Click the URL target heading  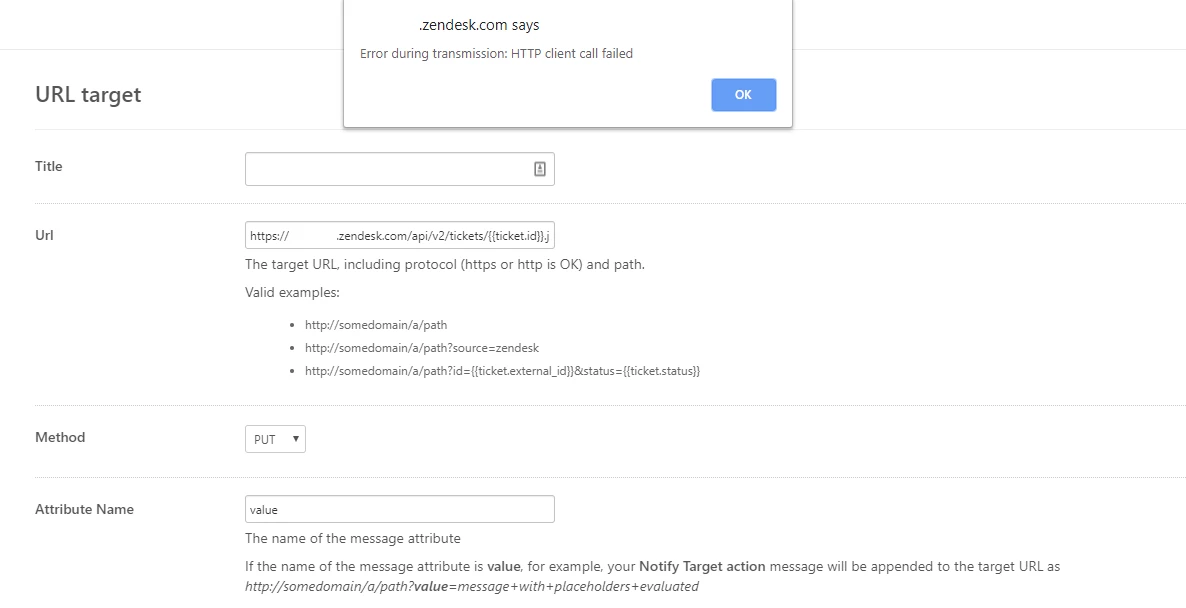tap(88, 95)
